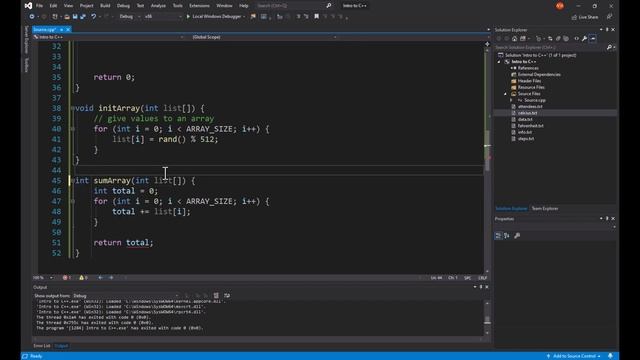
Task: Open Local Windows Debugger dropdown arrow
Action: point(244,17)
